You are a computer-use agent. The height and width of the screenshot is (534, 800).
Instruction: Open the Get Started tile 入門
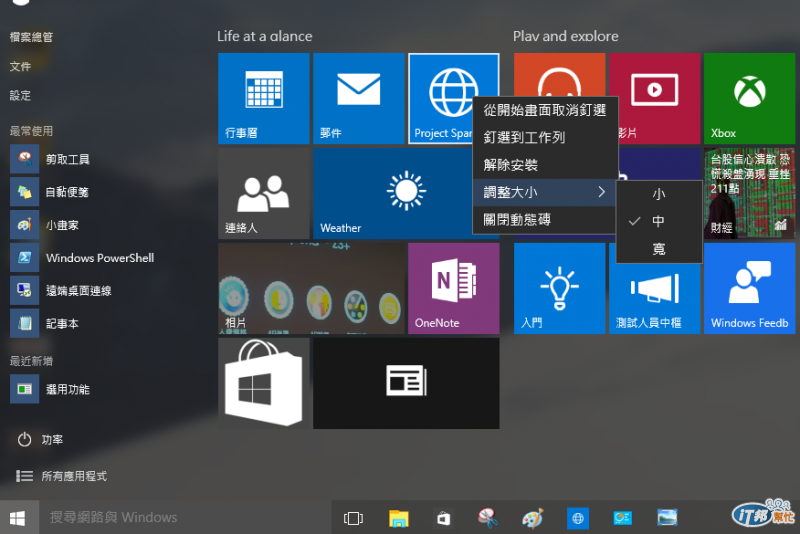559,288
